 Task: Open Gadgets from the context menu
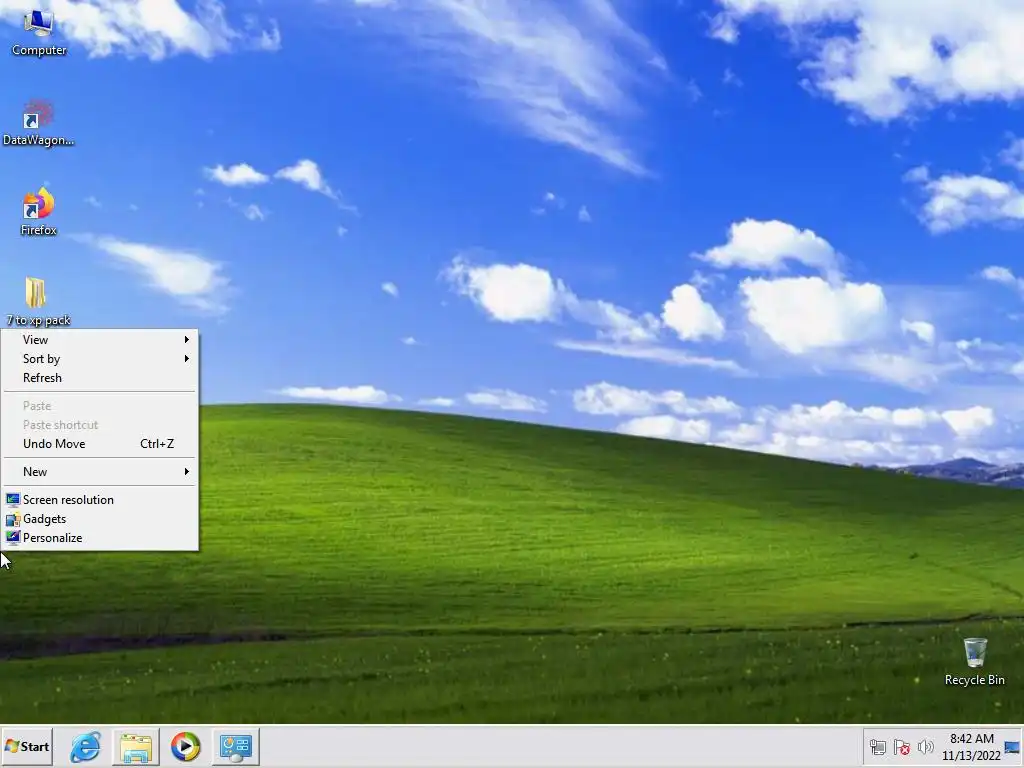pyautogui.click(x=100, y=519)
